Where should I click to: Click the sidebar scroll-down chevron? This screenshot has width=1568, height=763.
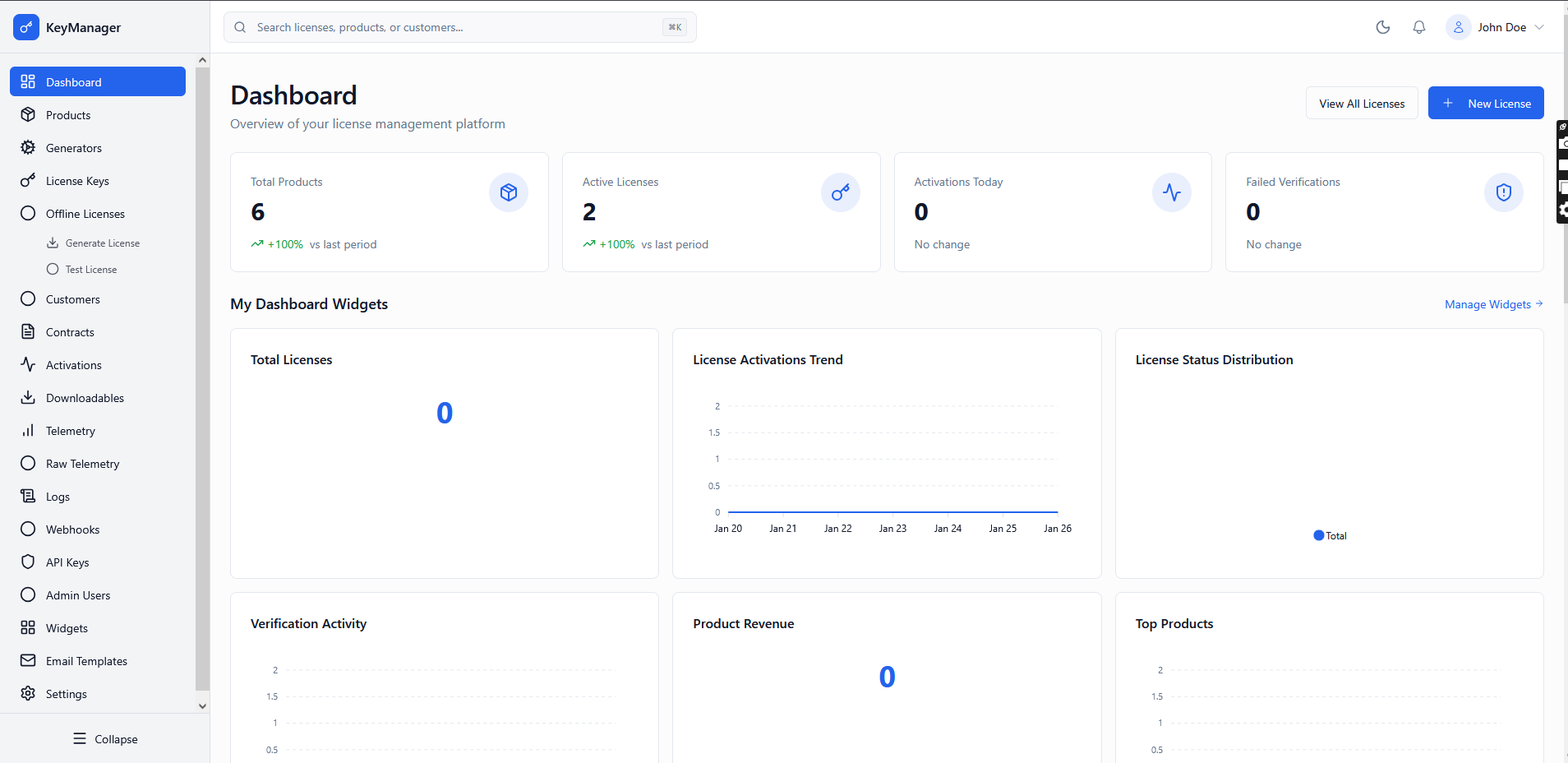201,706
